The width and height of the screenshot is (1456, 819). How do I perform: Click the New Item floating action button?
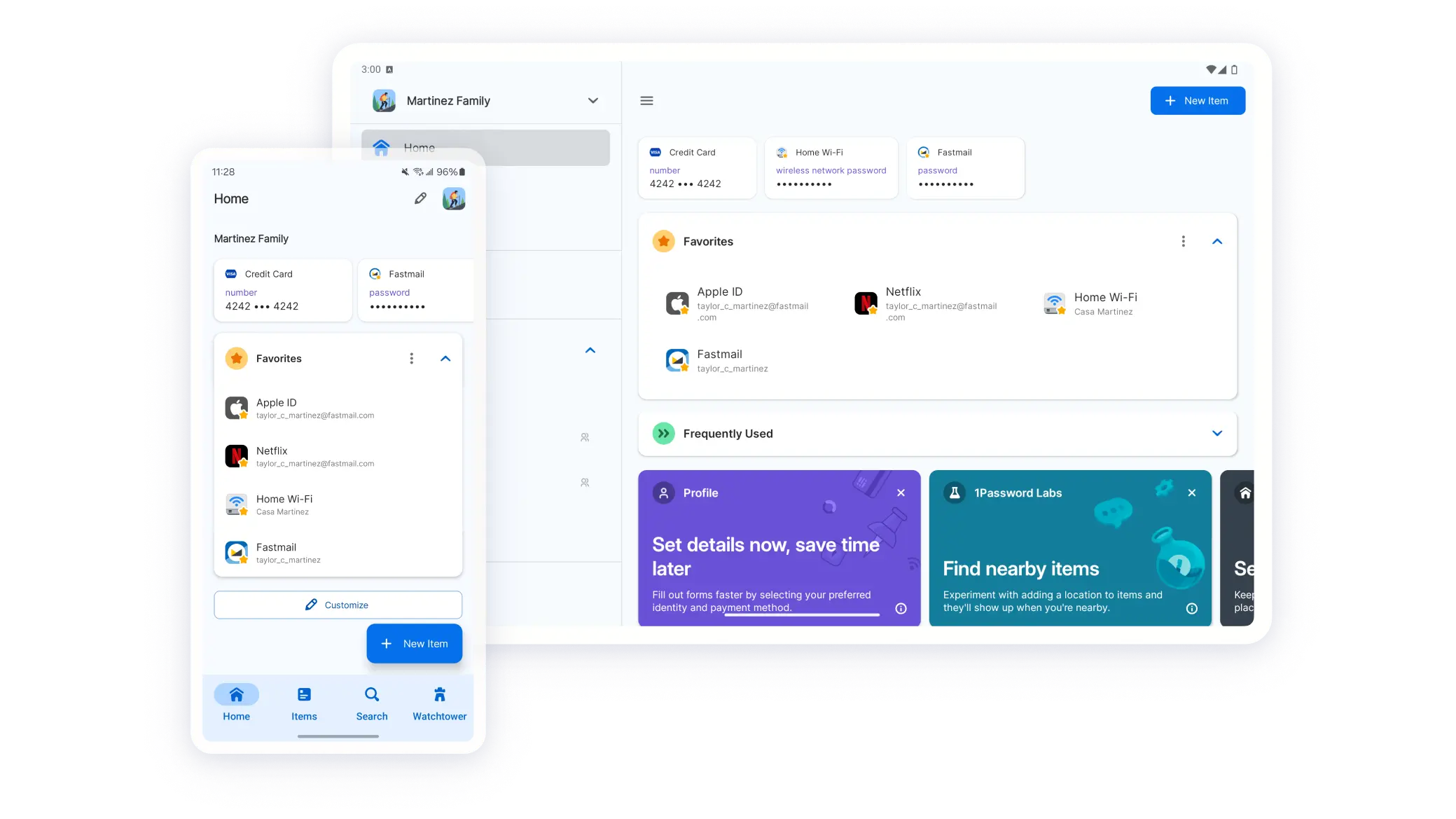pyautogui.click(x=414, y=643)
